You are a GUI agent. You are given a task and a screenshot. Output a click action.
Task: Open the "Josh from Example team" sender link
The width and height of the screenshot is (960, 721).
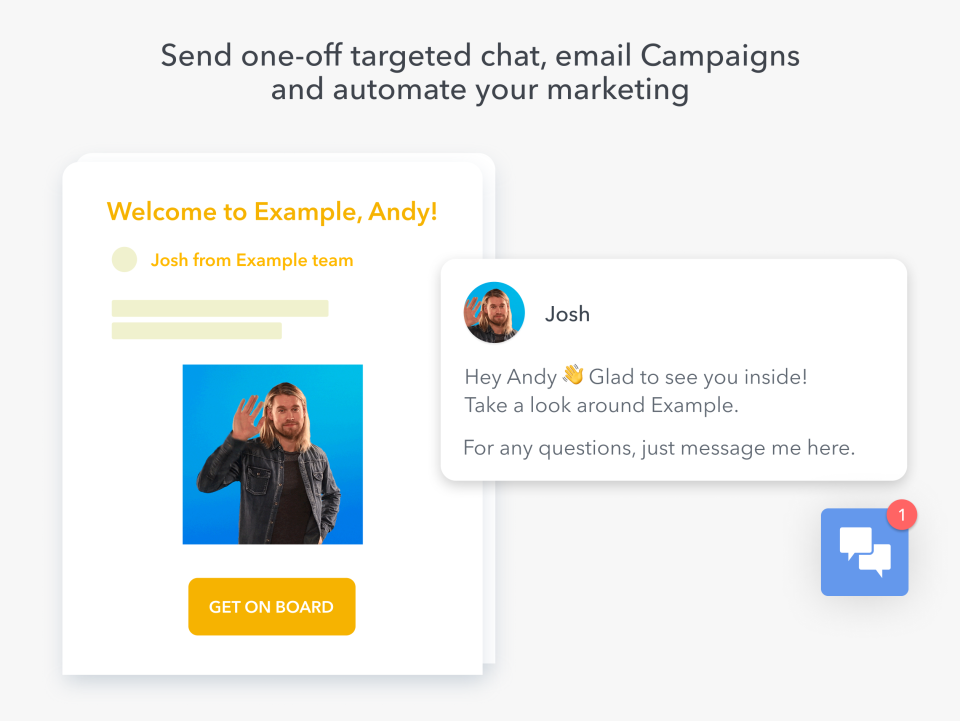coord(252,261)
